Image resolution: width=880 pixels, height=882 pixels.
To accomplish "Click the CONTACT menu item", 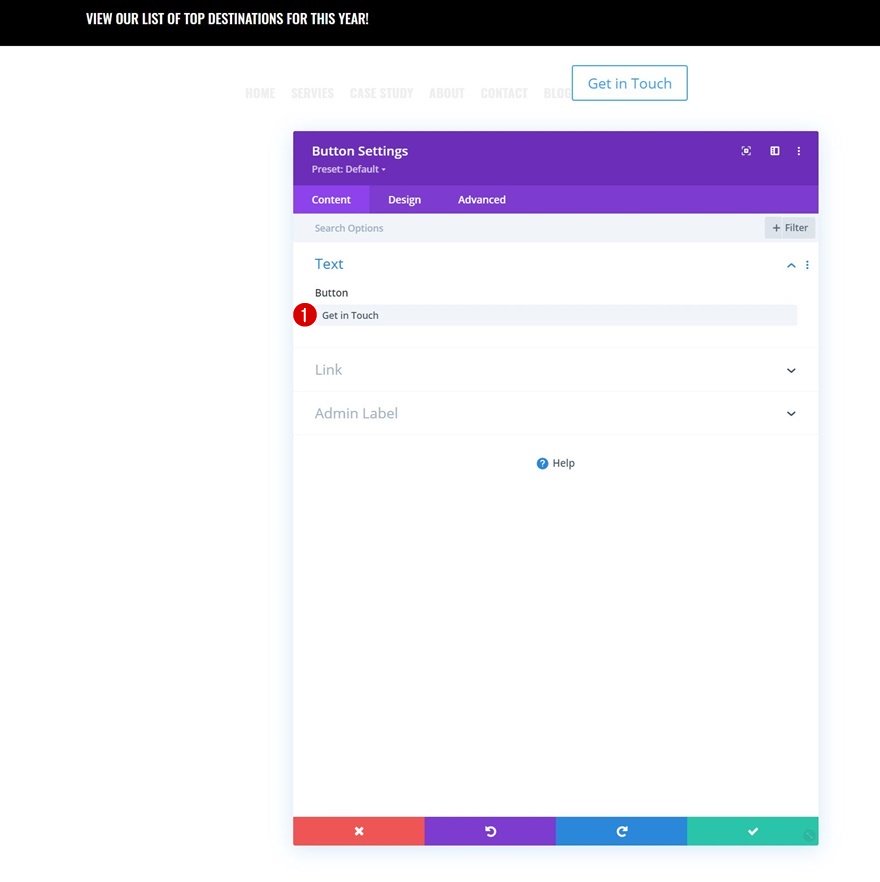I will tap(504, 93).
